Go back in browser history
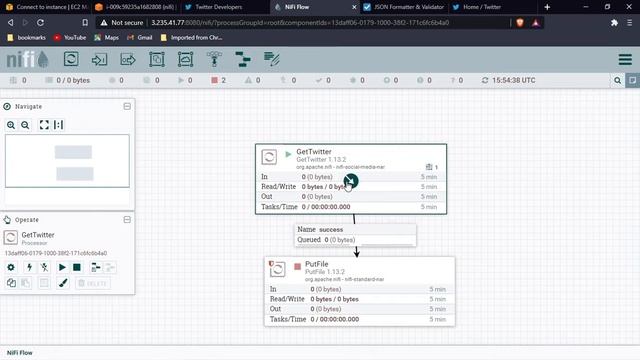 (11, 22)
